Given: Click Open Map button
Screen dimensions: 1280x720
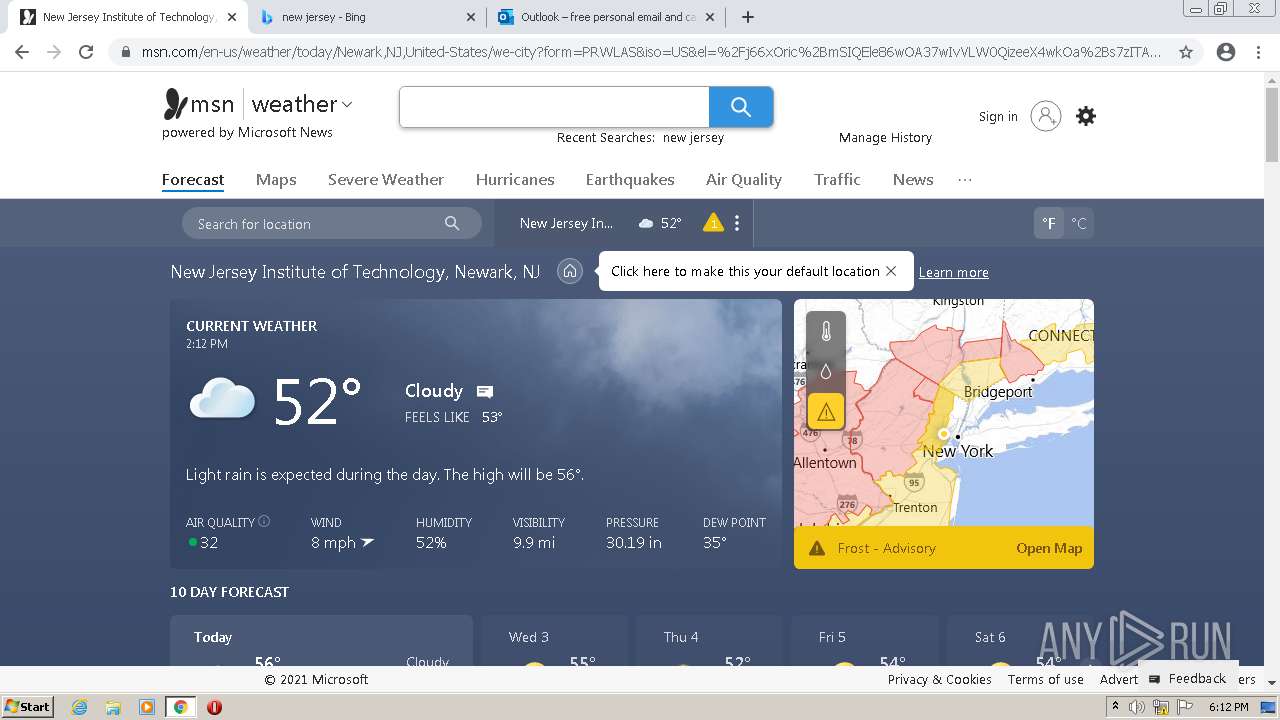Looking at the screenshot, I should click(x=1049, y=548).
